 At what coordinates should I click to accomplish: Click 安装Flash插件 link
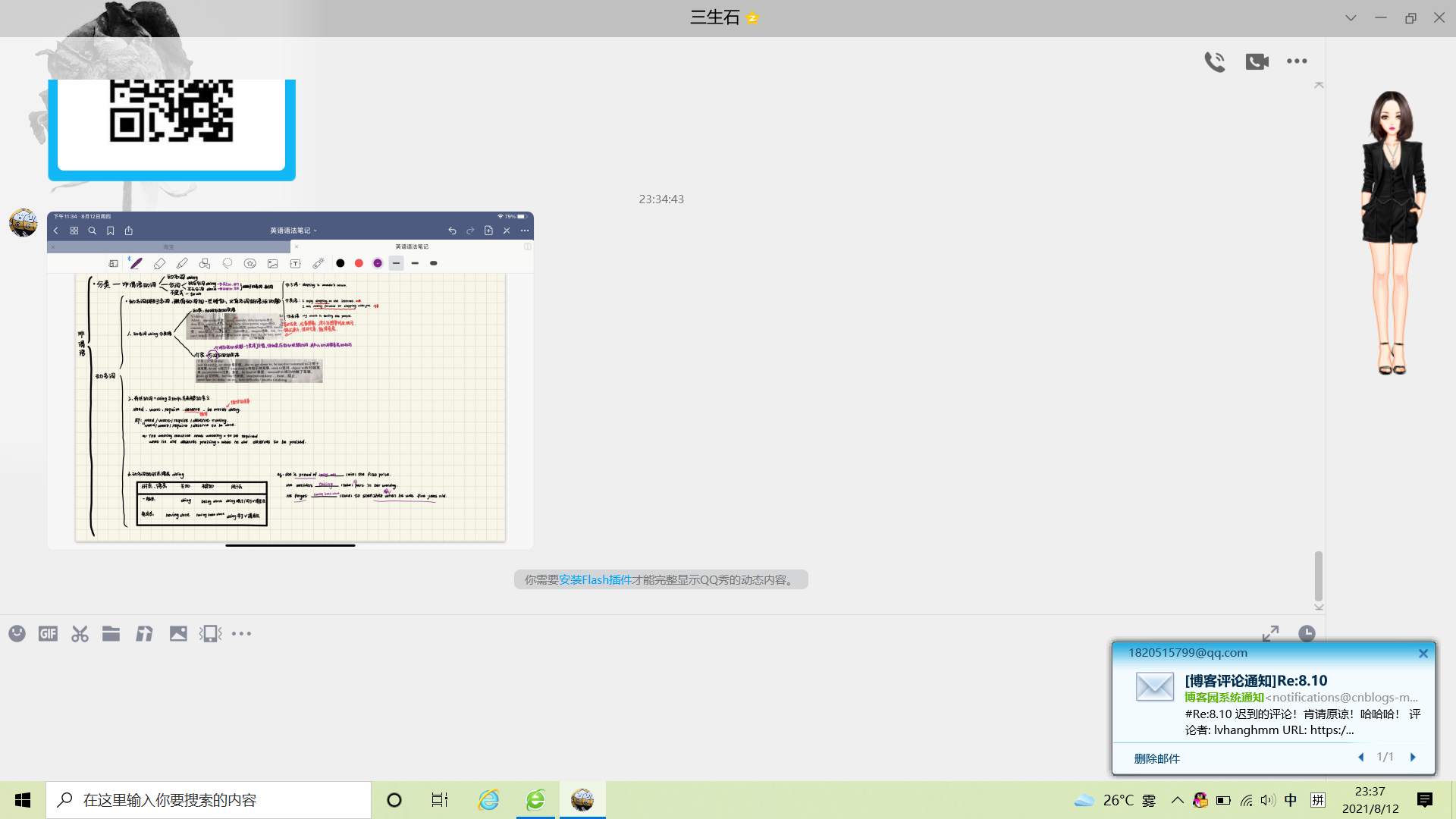[x=595, y=580]
